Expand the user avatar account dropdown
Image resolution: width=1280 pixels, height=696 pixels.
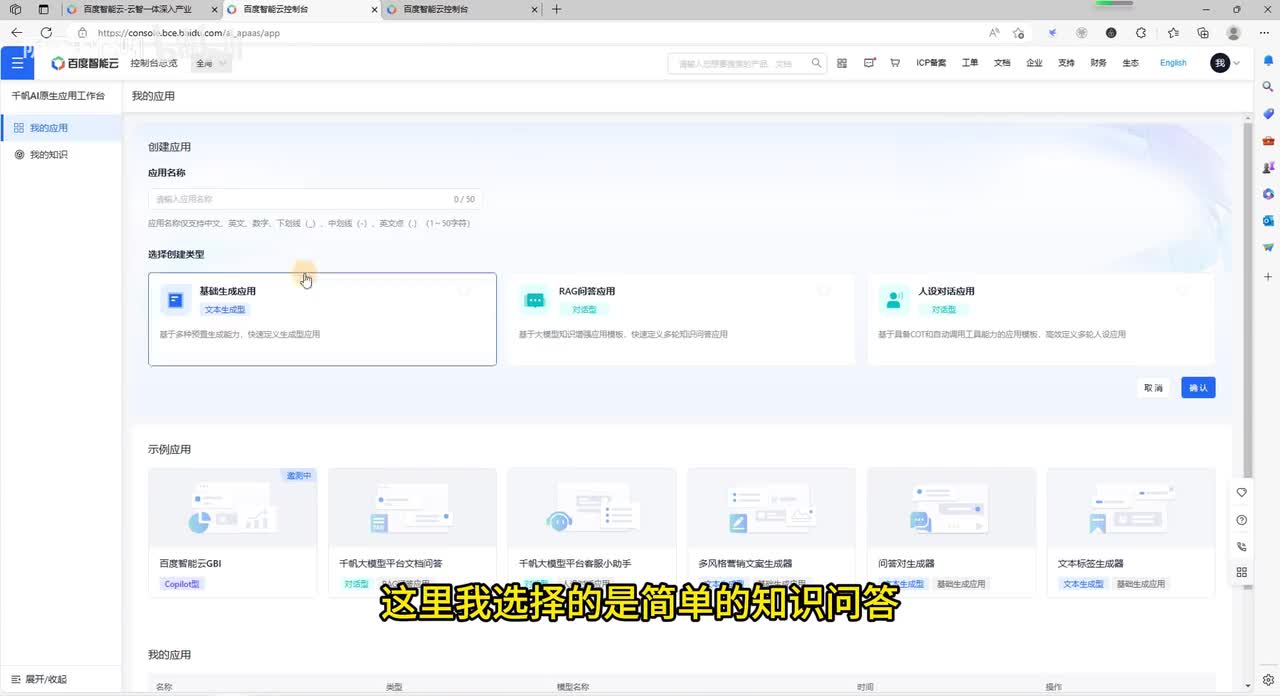[x=1225, y=63]
